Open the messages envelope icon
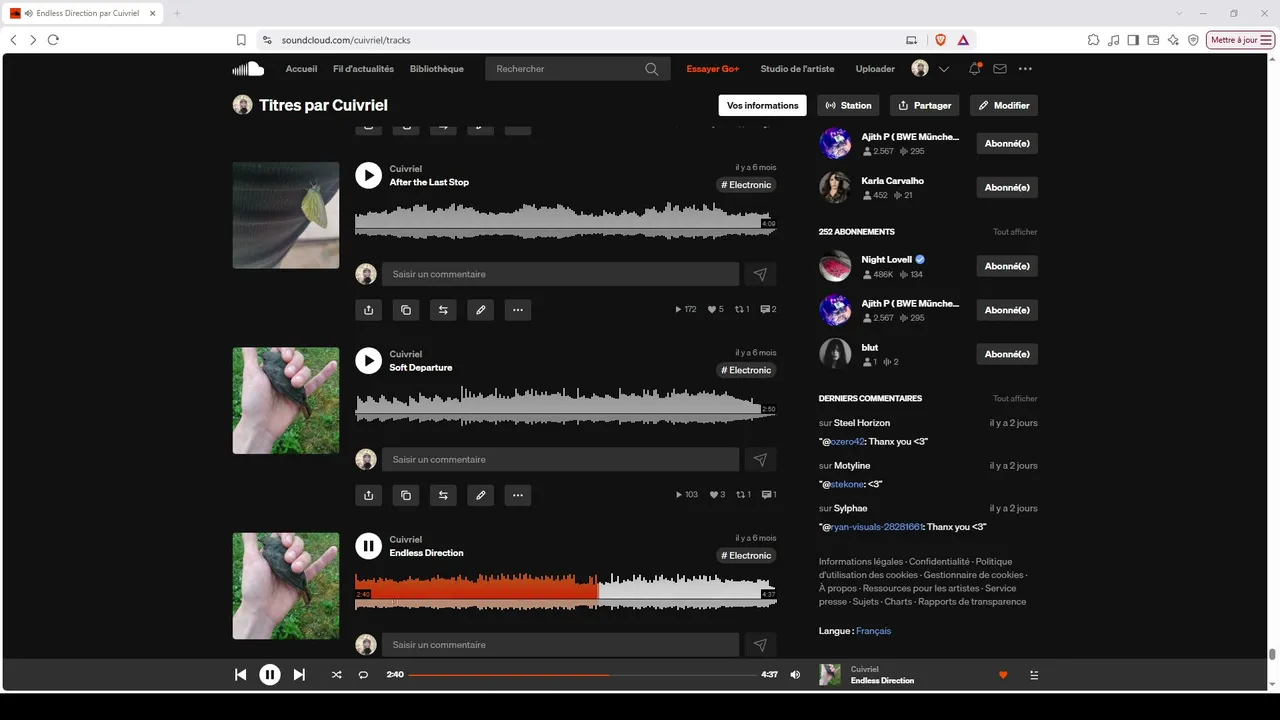Image resolution: width=1280 pixels, height=720 pixels. click(1000, 69)
